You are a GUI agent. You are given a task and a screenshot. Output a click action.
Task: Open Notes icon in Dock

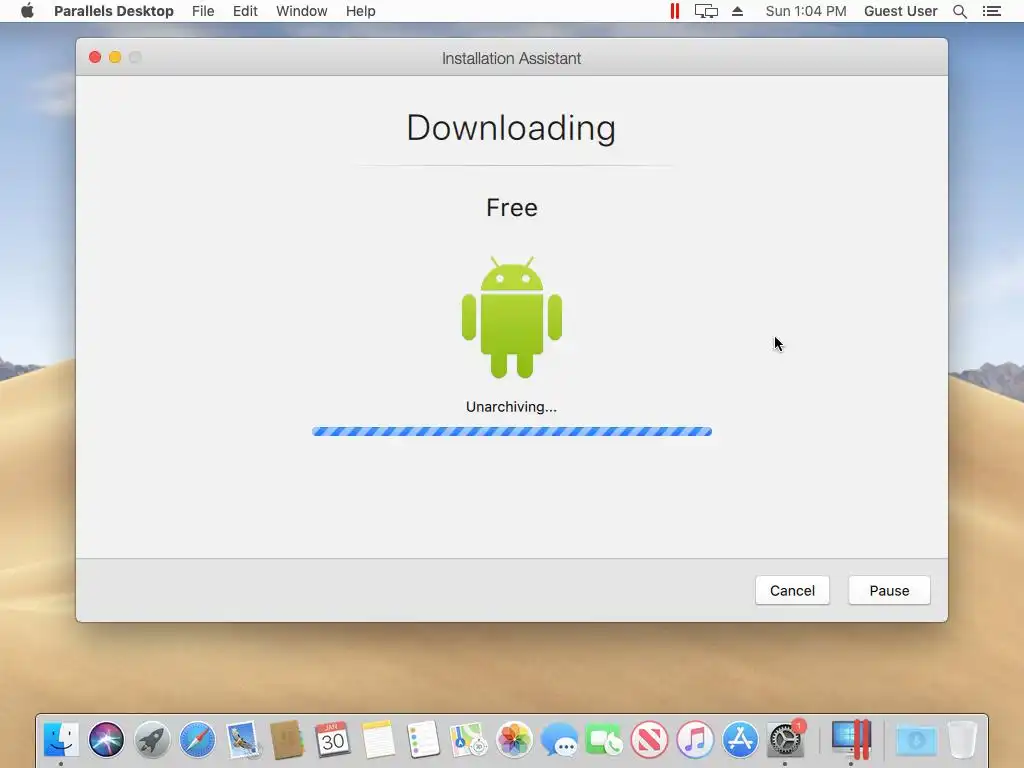pos(378,739)
